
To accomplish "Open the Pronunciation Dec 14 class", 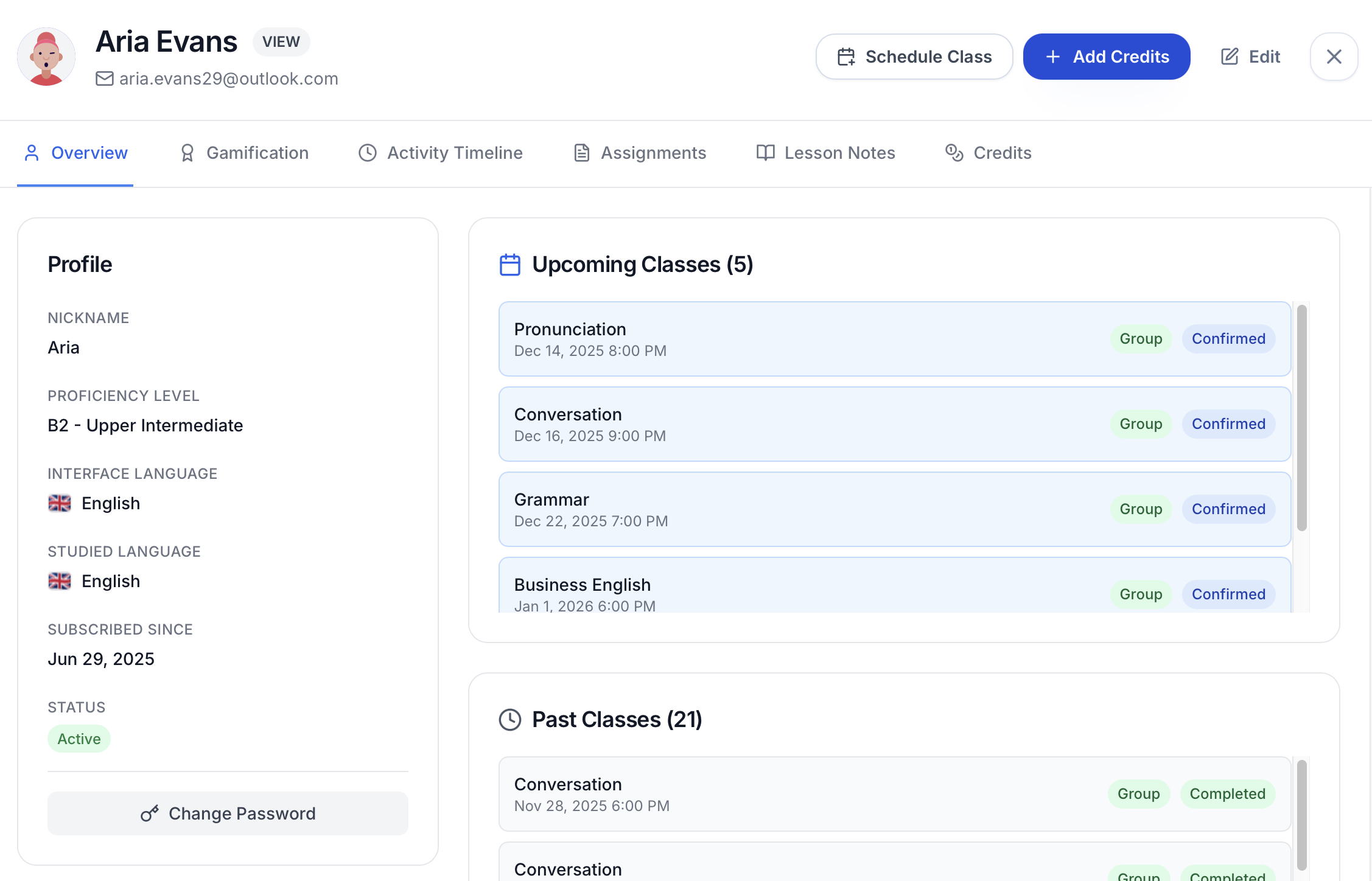I will click(x=791, y=339).
